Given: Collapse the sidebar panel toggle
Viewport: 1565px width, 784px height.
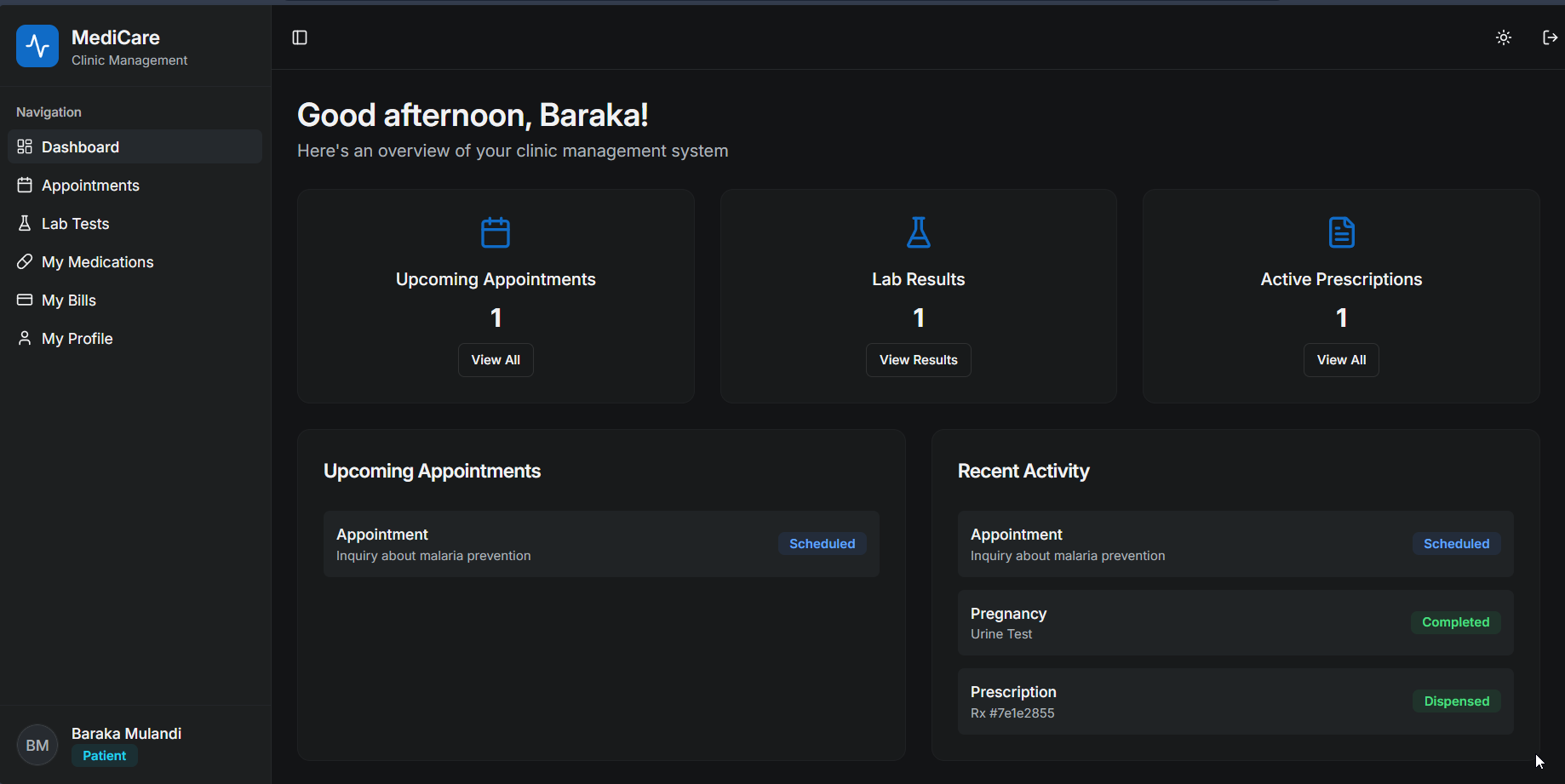Looking at the screenshot, I should click(300, 37).
